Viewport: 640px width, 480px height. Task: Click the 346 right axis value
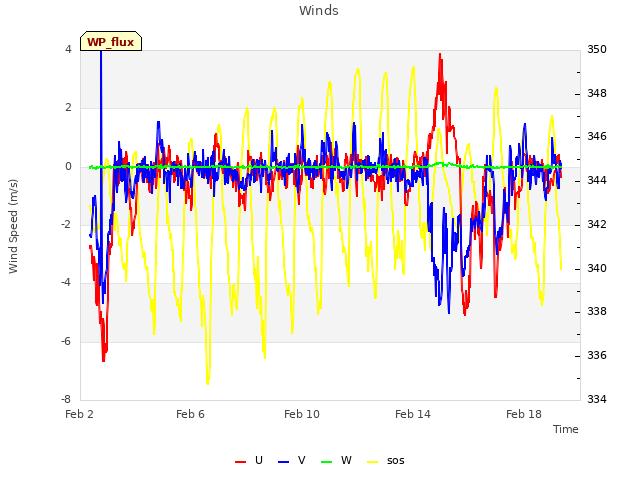[597, 136]
